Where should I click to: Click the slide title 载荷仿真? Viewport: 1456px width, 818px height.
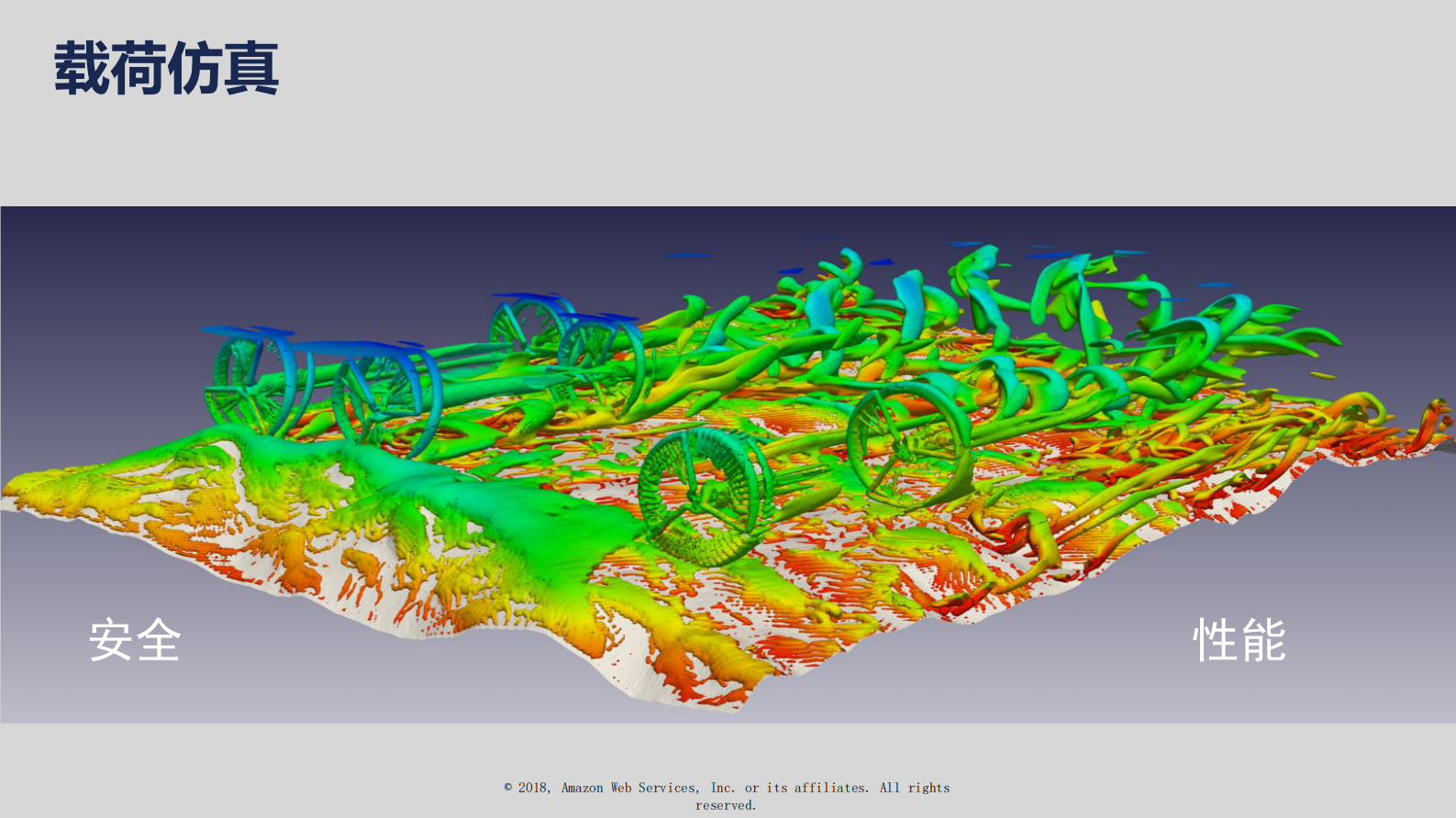[166, 69]
